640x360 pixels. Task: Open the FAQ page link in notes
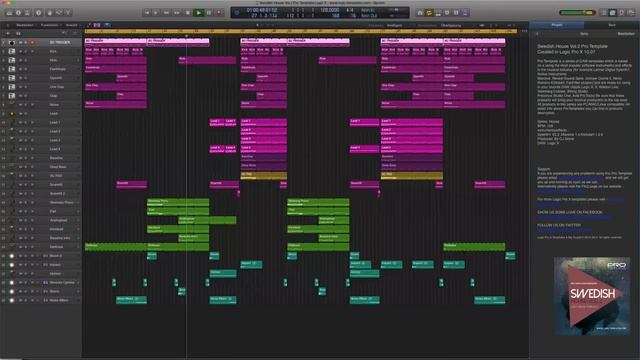561,191
